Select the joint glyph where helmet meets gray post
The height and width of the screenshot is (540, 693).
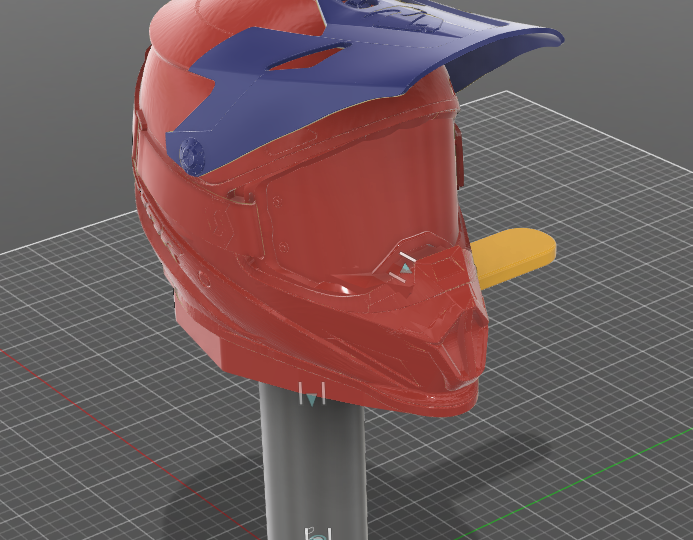[312, 394]
